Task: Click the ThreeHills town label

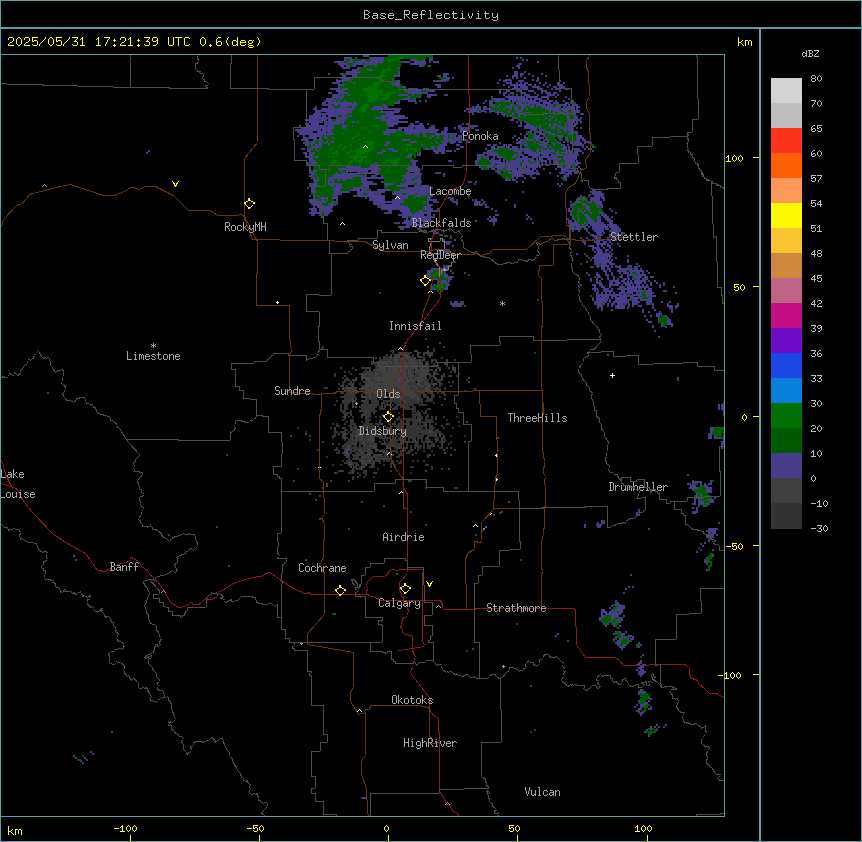Action: [537, 418]
